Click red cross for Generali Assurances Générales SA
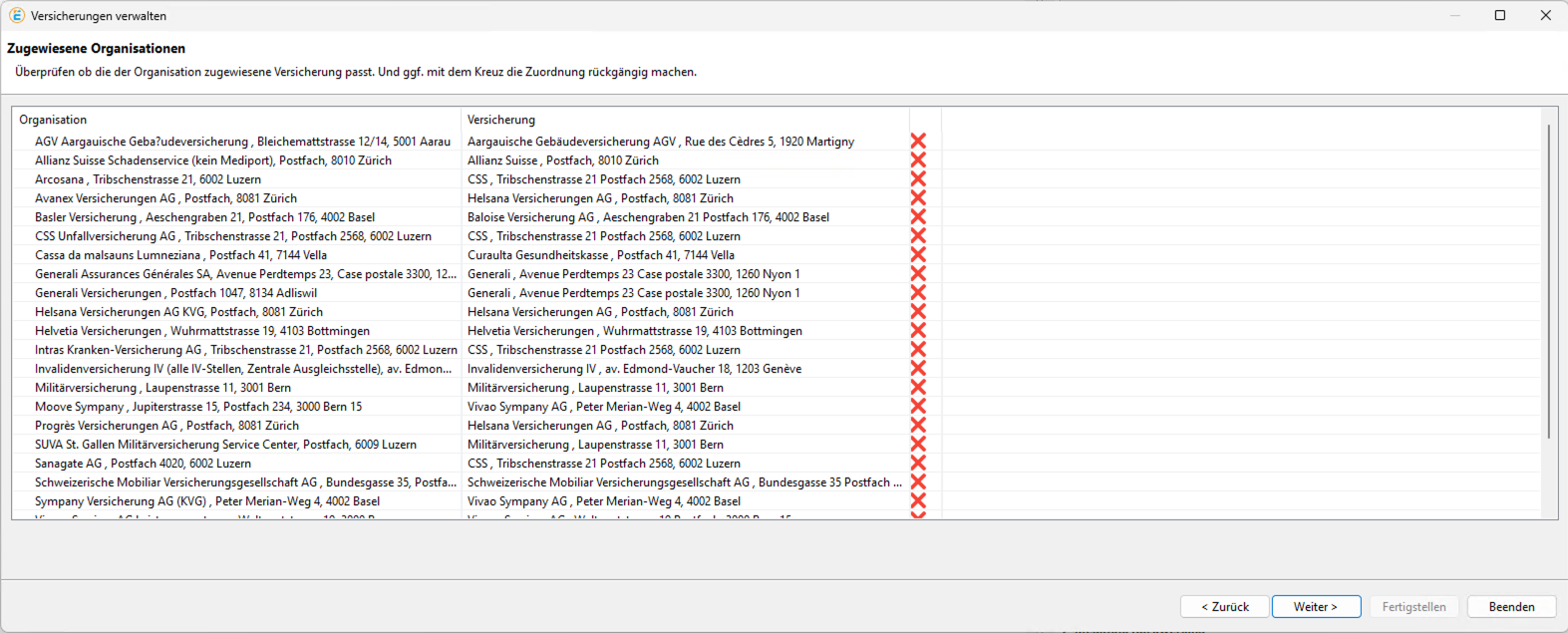Screen dimensions: 1568x633 (x=918, y=274)
